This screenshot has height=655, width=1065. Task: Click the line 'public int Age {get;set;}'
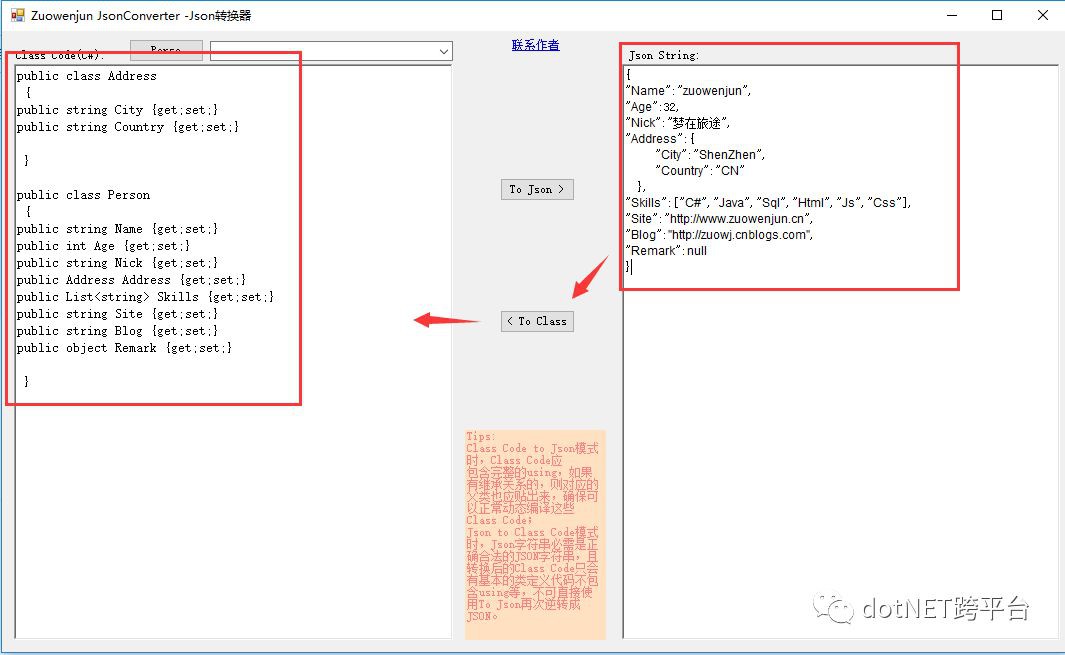click(103, 246)
